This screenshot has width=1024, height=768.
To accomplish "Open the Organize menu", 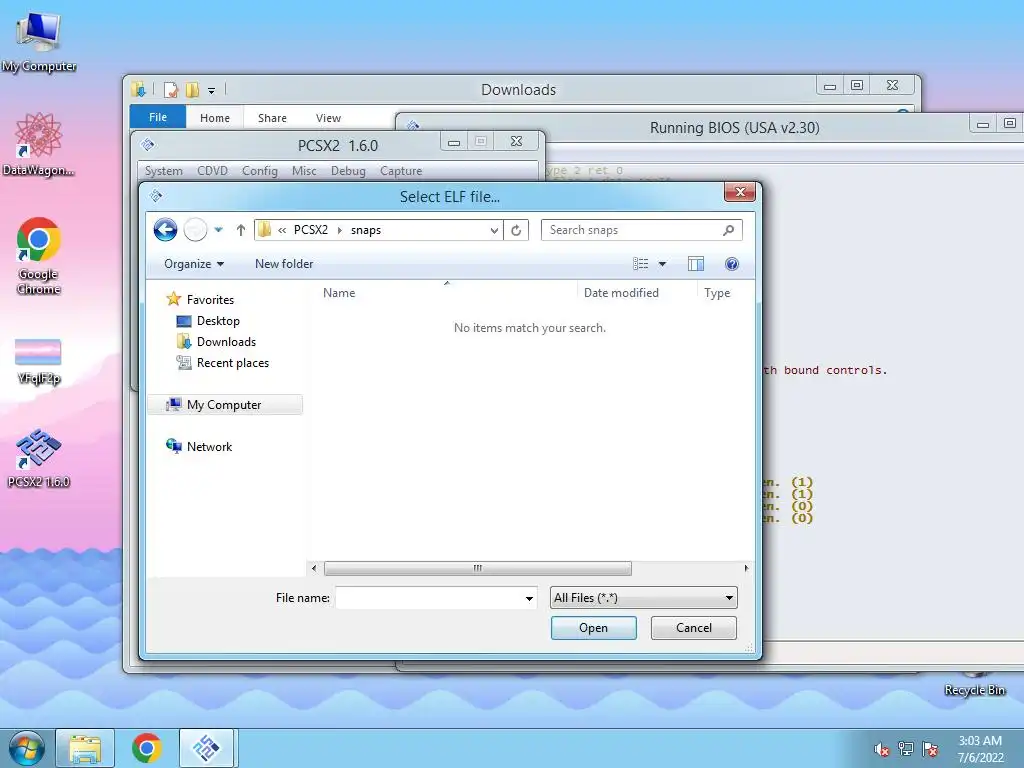I will click(x=194, y=264).
